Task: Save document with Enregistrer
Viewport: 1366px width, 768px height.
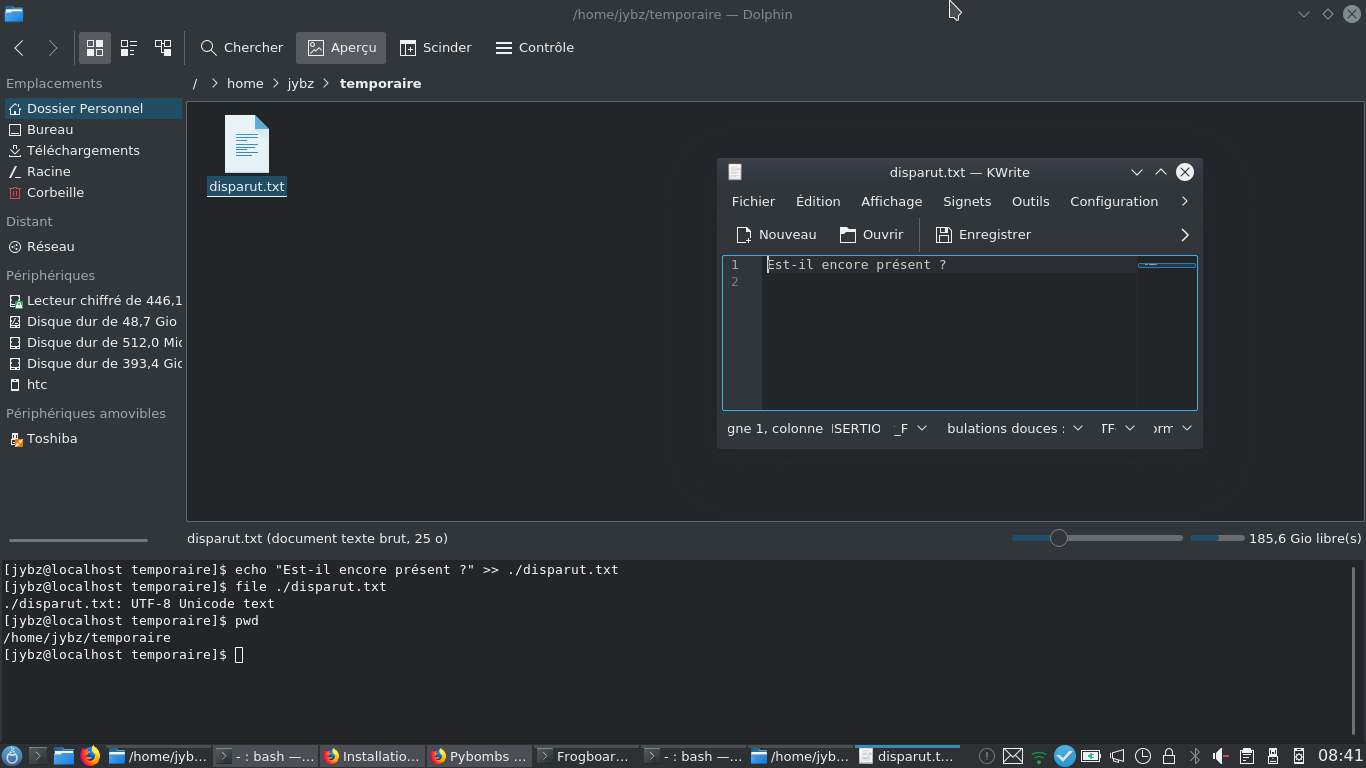Action: [983, 234]
